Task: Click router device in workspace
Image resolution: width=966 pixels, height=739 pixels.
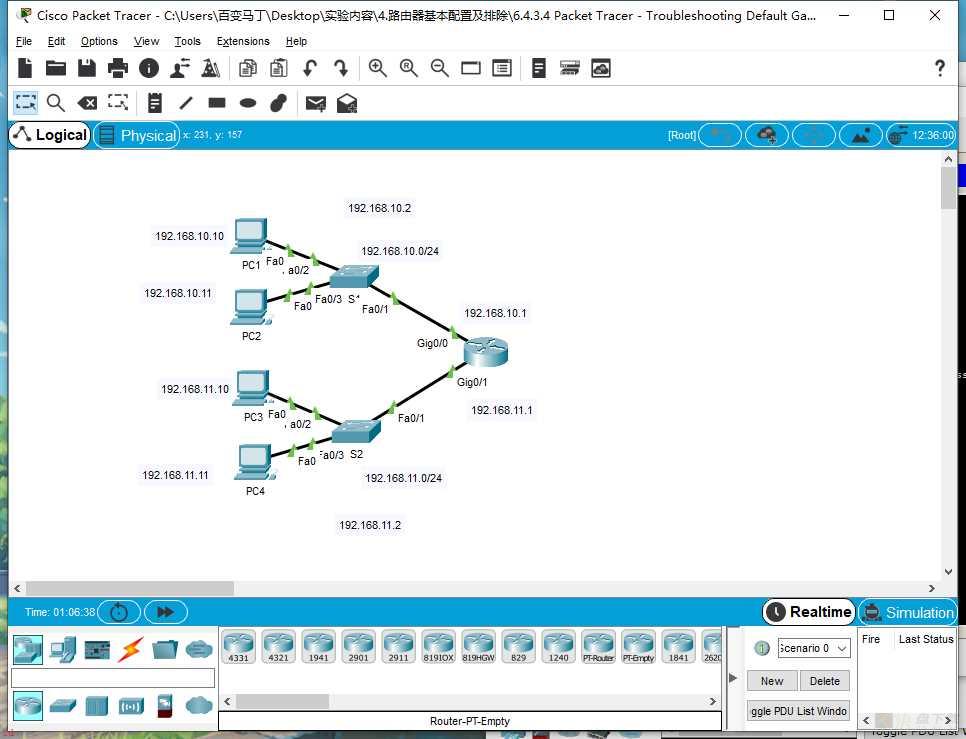Action: click(485, 352)
